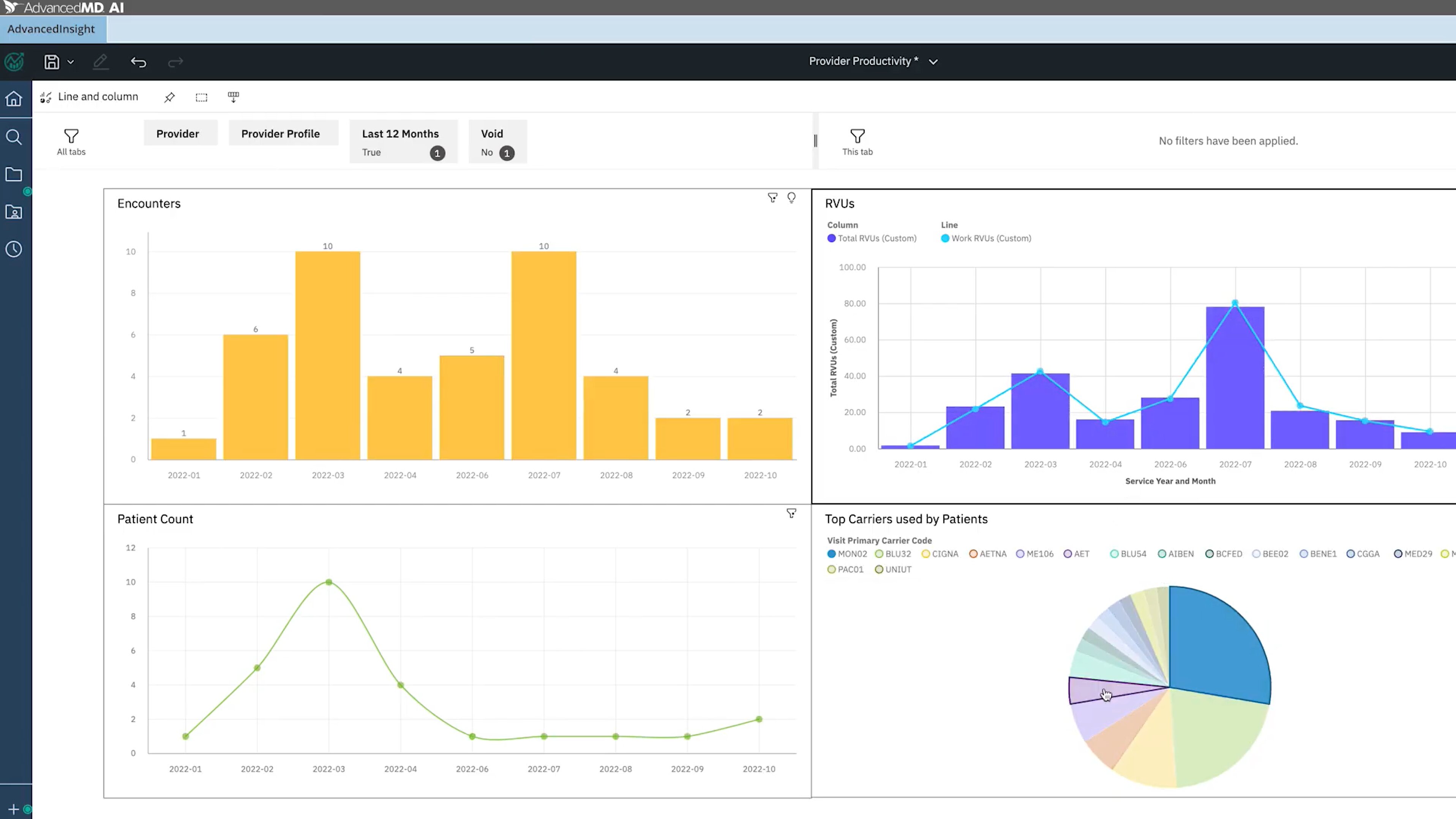The height and width of the screenshot is (819, 1456).
Task: Toggle the Total RVUs (Custom) legend item
Action: pyautogui.click(x=872, y=238)
